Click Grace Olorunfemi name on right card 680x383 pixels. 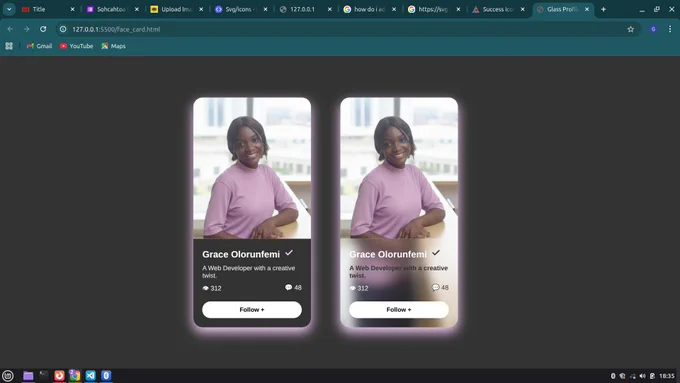click(x=388, y=255)
